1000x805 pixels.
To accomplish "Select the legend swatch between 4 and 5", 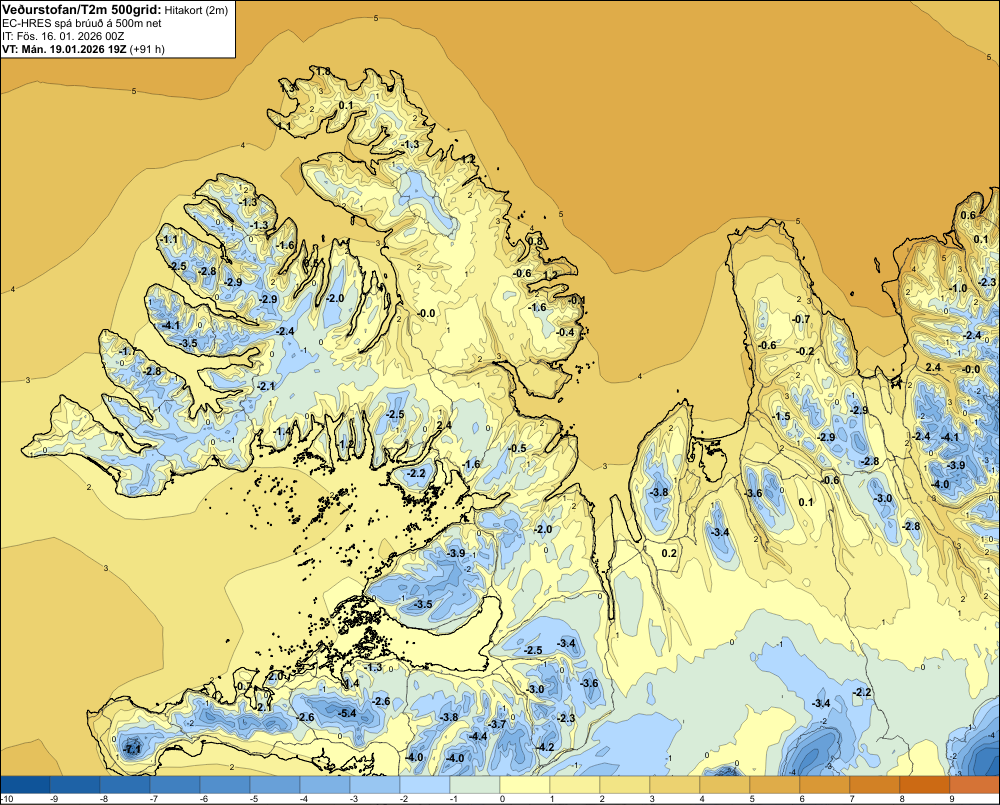I will pos(725,785).
